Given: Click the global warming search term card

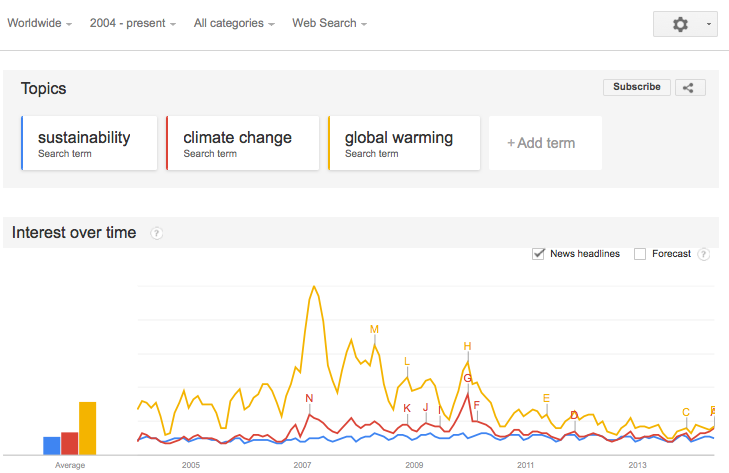Looking at the screenshot, I should (404, 143).
